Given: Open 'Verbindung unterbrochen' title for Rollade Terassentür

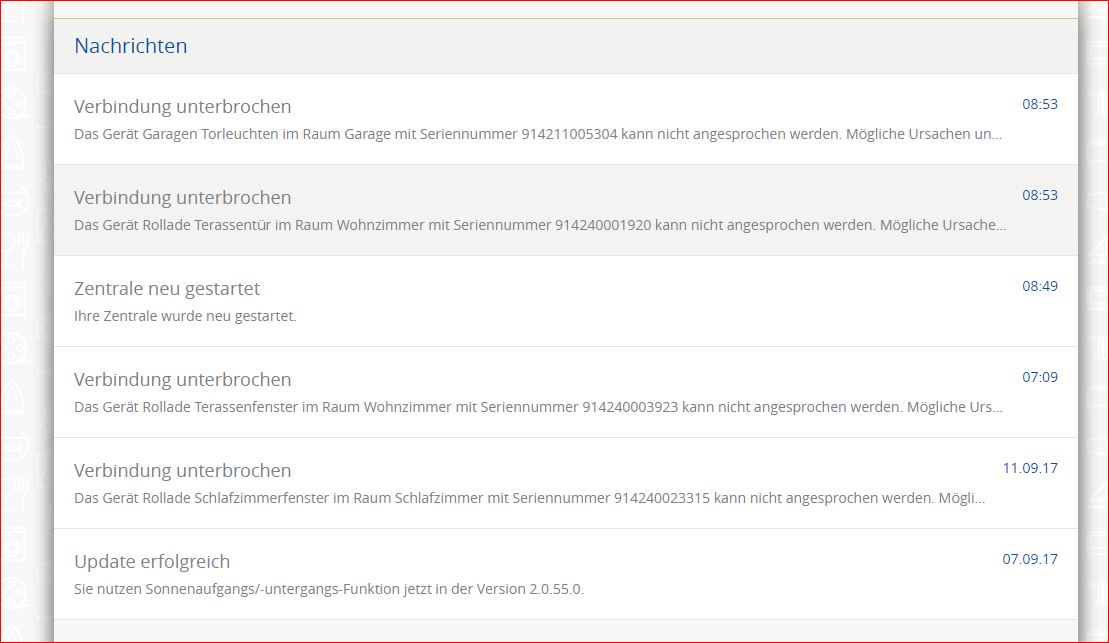Looking at the screenshot, I should pos(182,198).
